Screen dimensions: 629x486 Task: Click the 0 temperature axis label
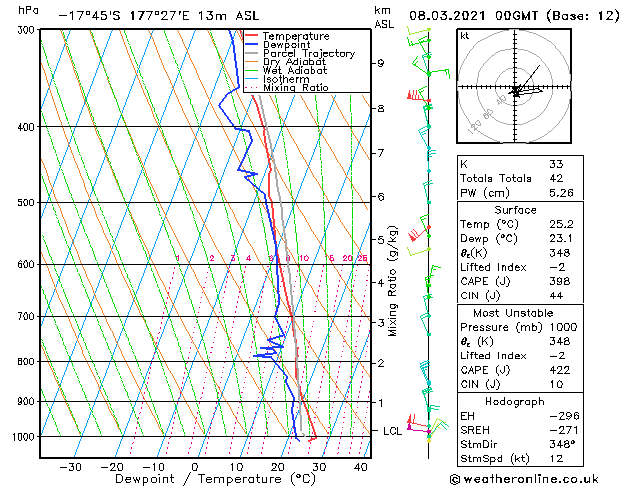[x=195, y=467]
